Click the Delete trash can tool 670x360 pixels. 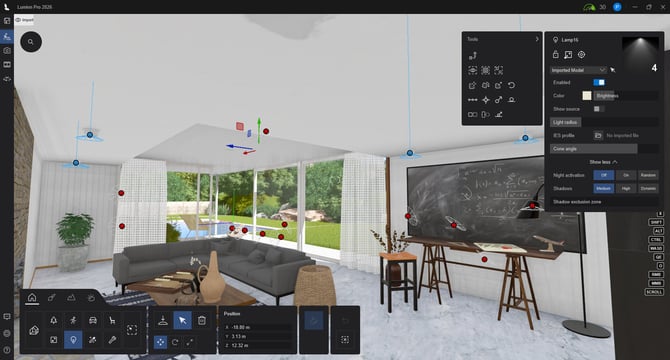click(202, 320)
